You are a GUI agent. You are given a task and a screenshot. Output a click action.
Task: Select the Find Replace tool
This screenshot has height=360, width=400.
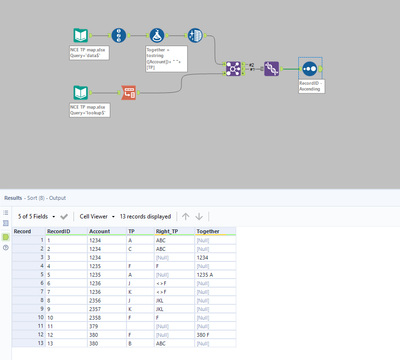click(x=233, y=69)
